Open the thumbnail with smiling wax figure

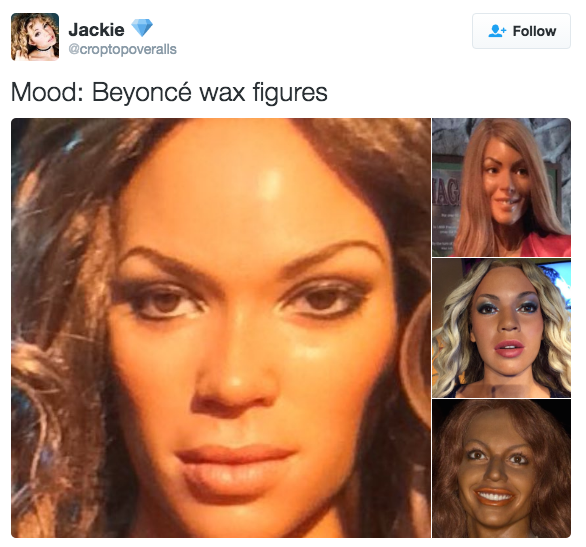[x=502, y=469]
